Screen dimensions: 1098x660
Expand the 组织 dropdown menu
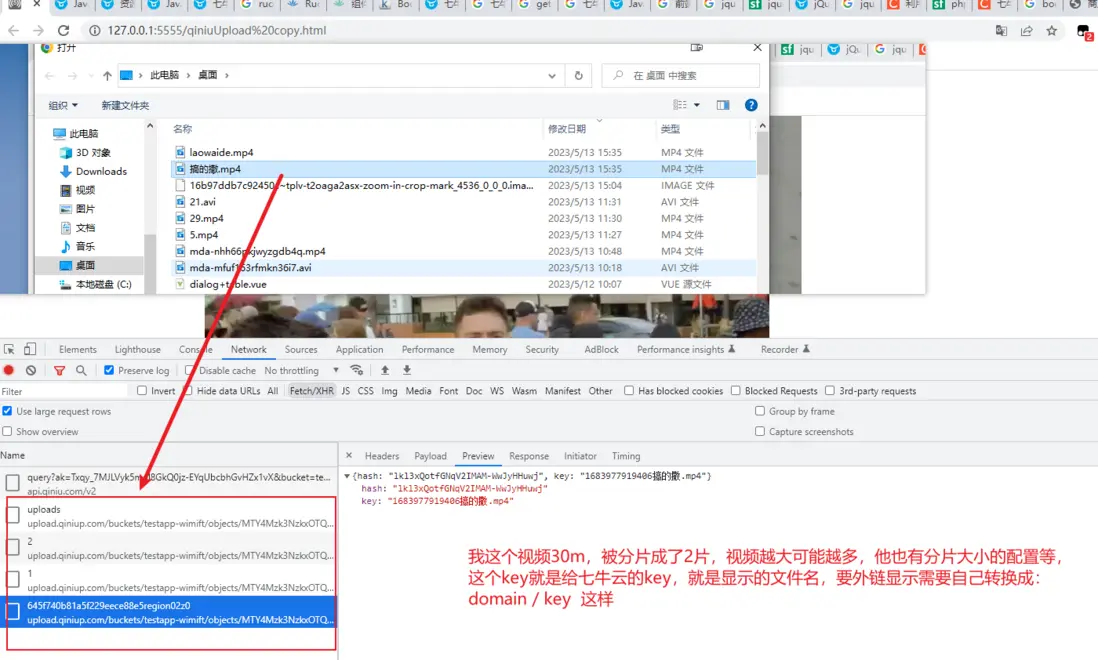click(x=63, y=106)
